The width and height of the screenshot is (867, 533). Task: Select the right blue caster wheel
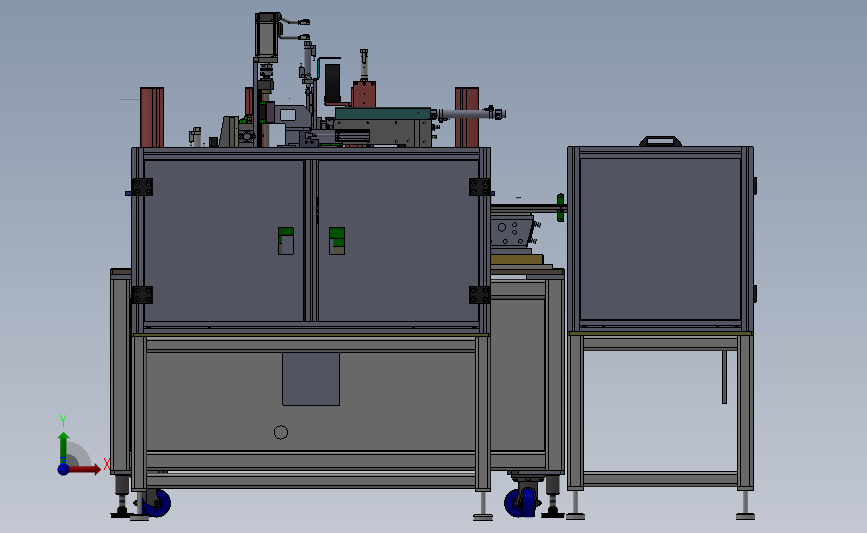click(x=520, y=501)
